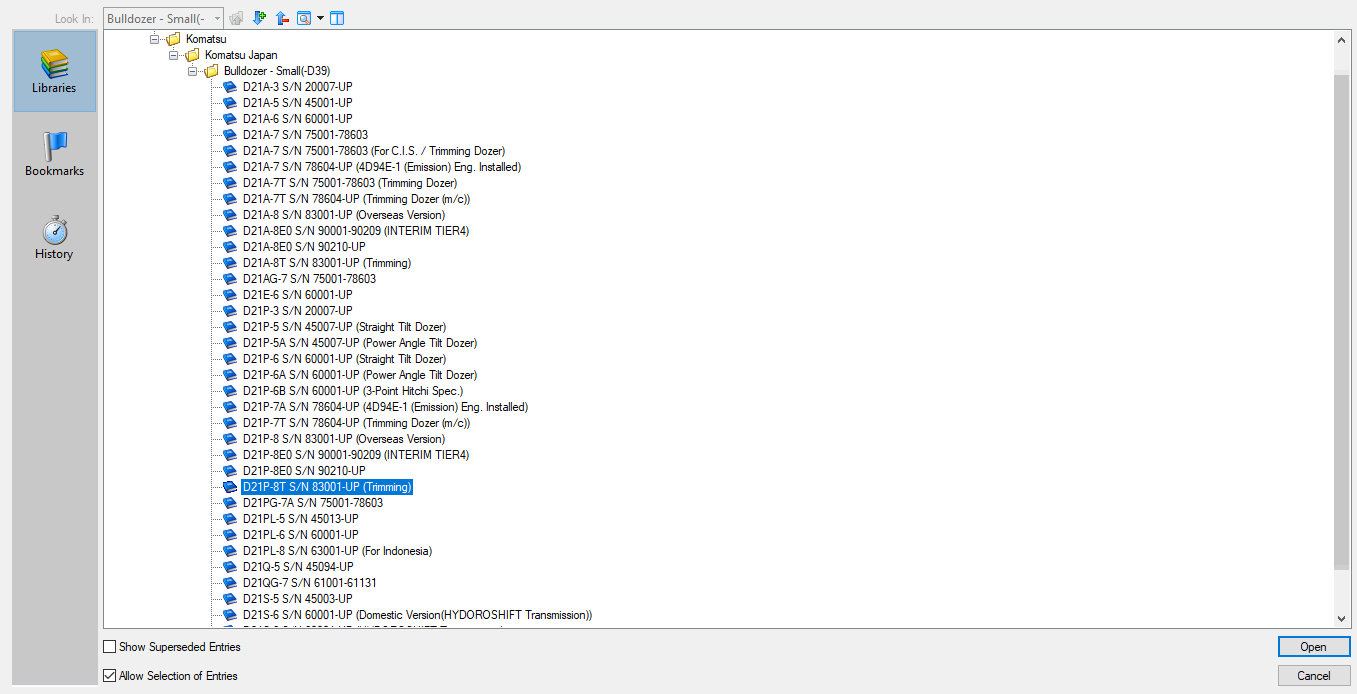Select D21A-7T S/N 75001-78603 (Trimming Dozer)
The image size is (1357, 694).
pyautogui.click(x=349, y=183)
